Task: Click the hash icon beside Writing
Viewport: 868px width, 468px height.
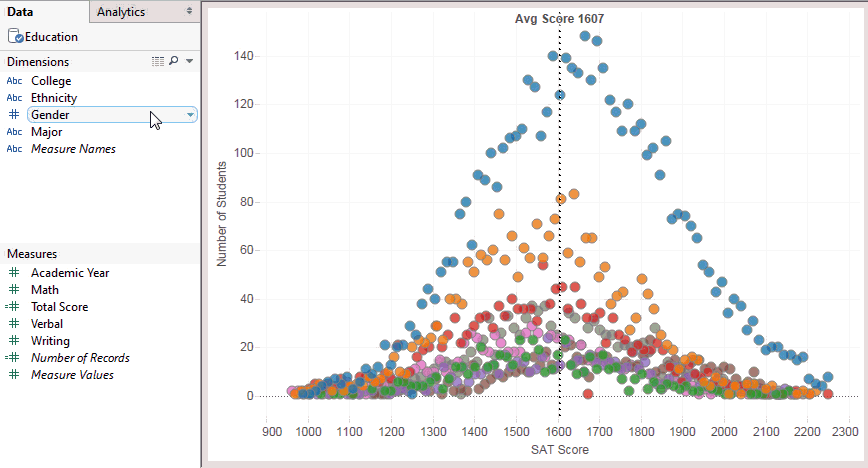Action: 14,341
